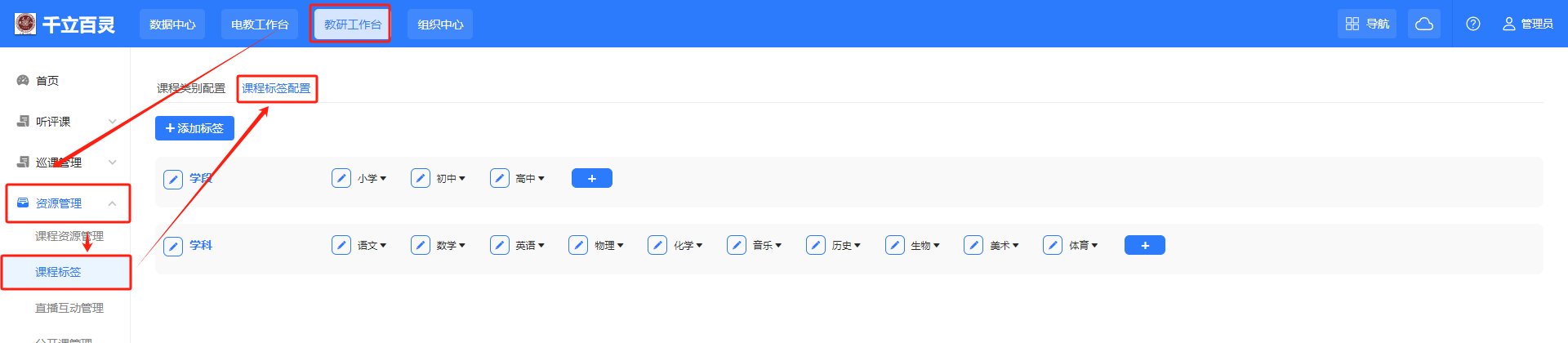
Task: Add a new tag in the 学段 row
Action: click(x=592, y=178)
